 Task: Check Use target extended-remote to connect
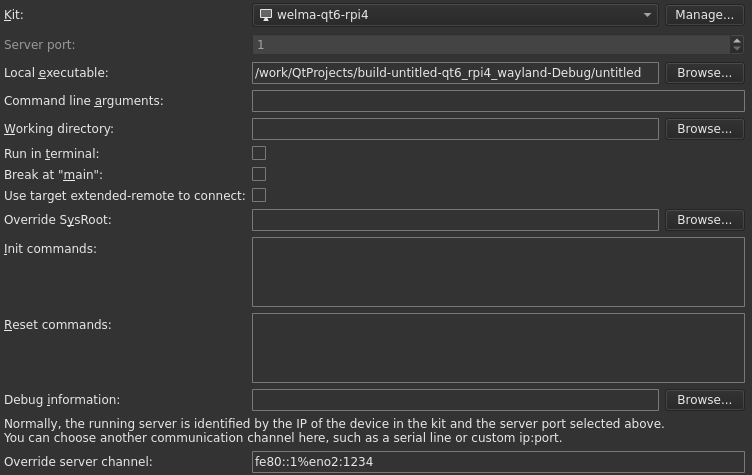coord(259,196)
